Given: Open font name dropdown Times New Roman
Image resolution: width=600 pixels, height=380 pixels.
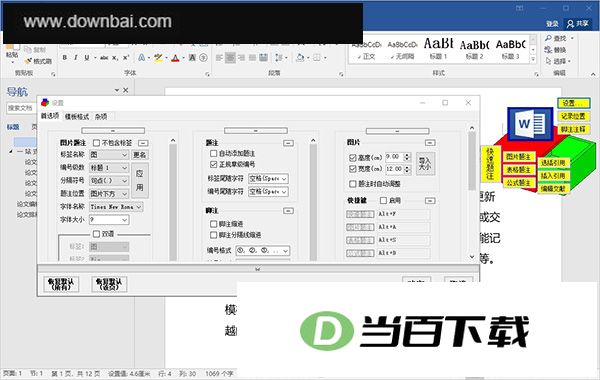Looking at the screenshot, I should [116, 207].
